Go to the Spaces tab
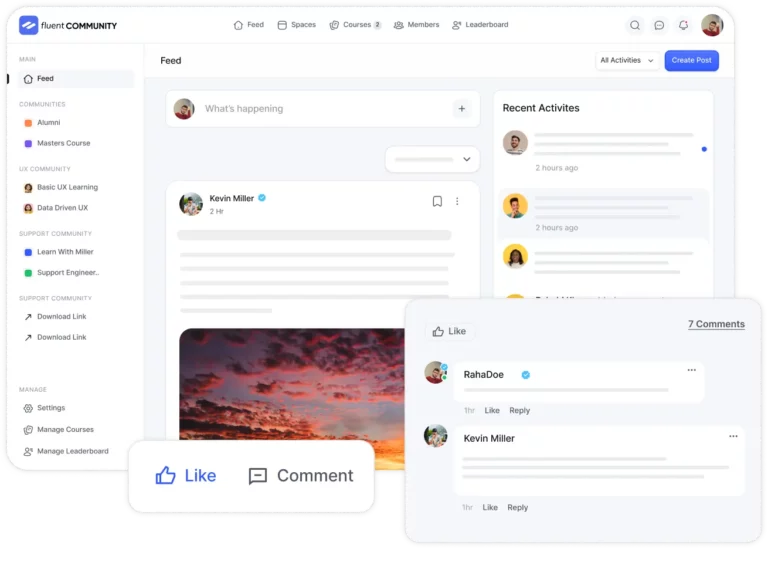 [296, 25]
